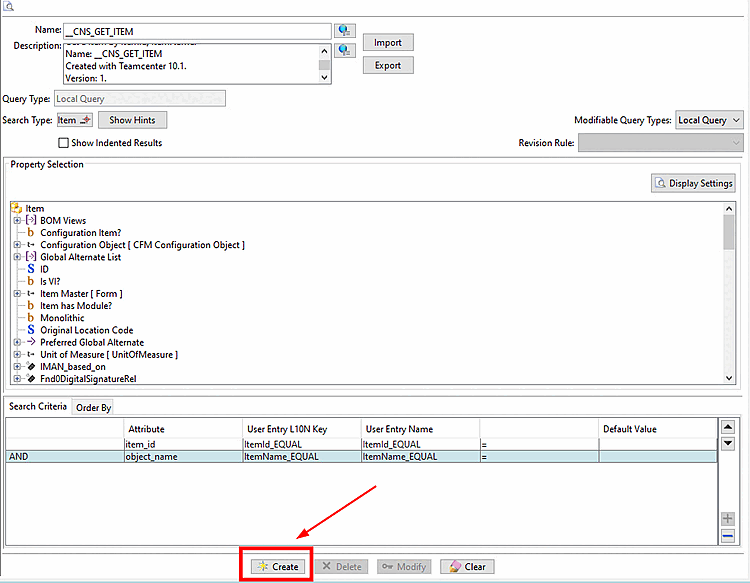Click the IMAN_based_on relation icon

point(31,366)
